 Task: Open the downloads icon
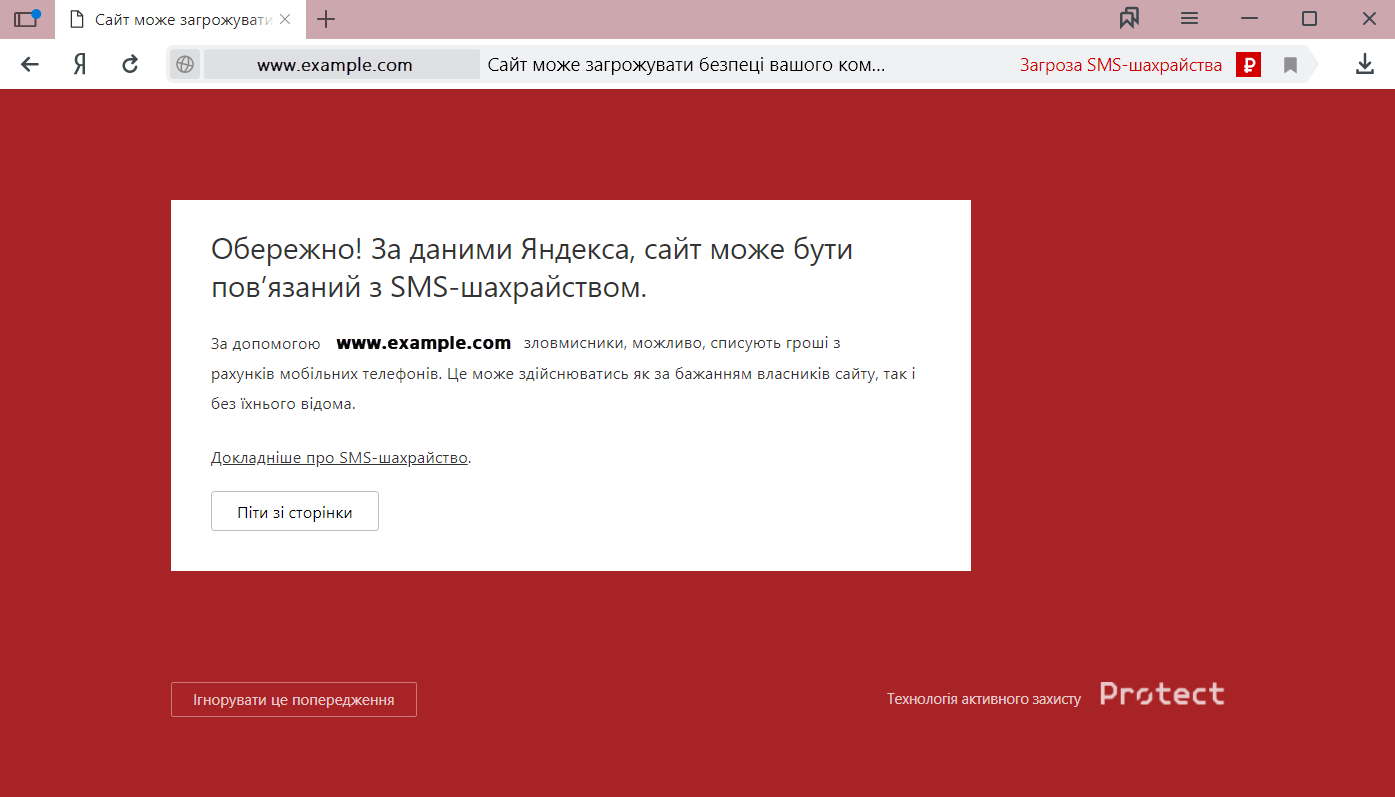coord(1364,65)
